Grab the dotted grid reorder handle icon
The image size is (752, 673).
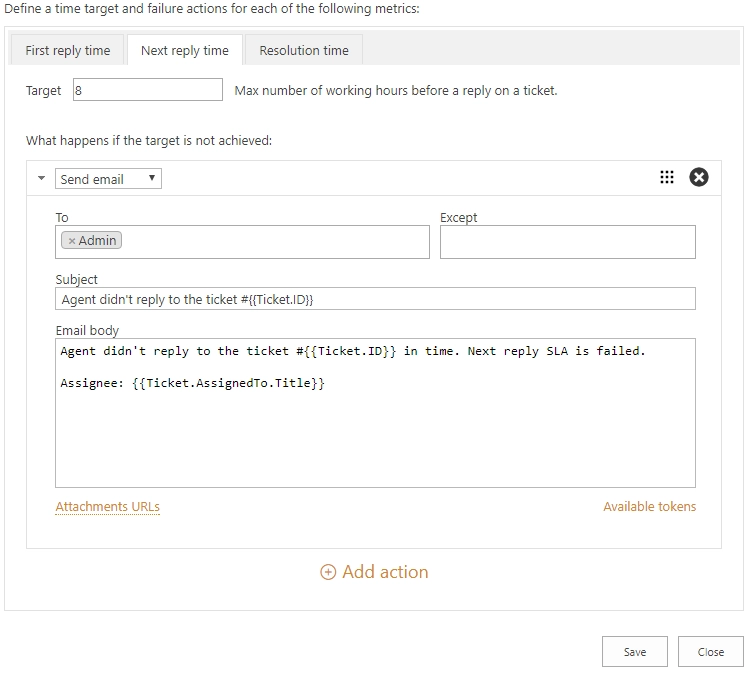(x=666, y=177)
